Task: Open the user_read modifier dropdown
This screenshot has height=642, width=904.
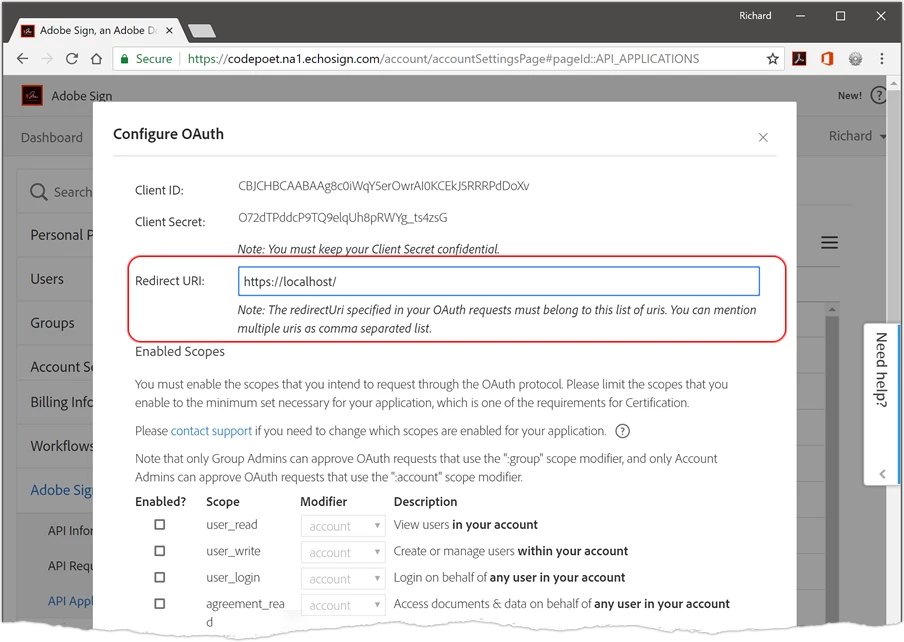Action: click(343, 526)
